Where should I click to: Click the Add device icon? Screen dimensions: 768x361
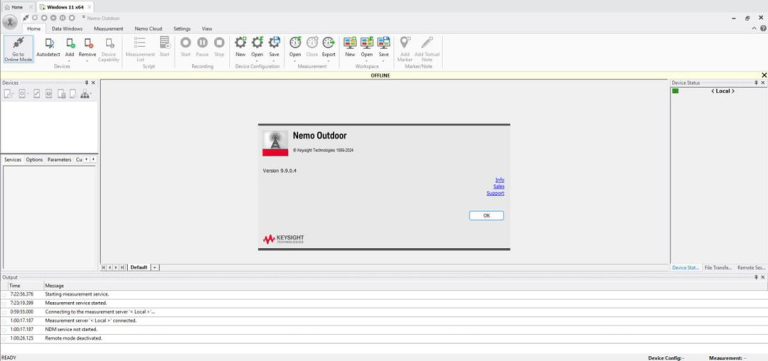pyautogui.click(x=70, y=43)
